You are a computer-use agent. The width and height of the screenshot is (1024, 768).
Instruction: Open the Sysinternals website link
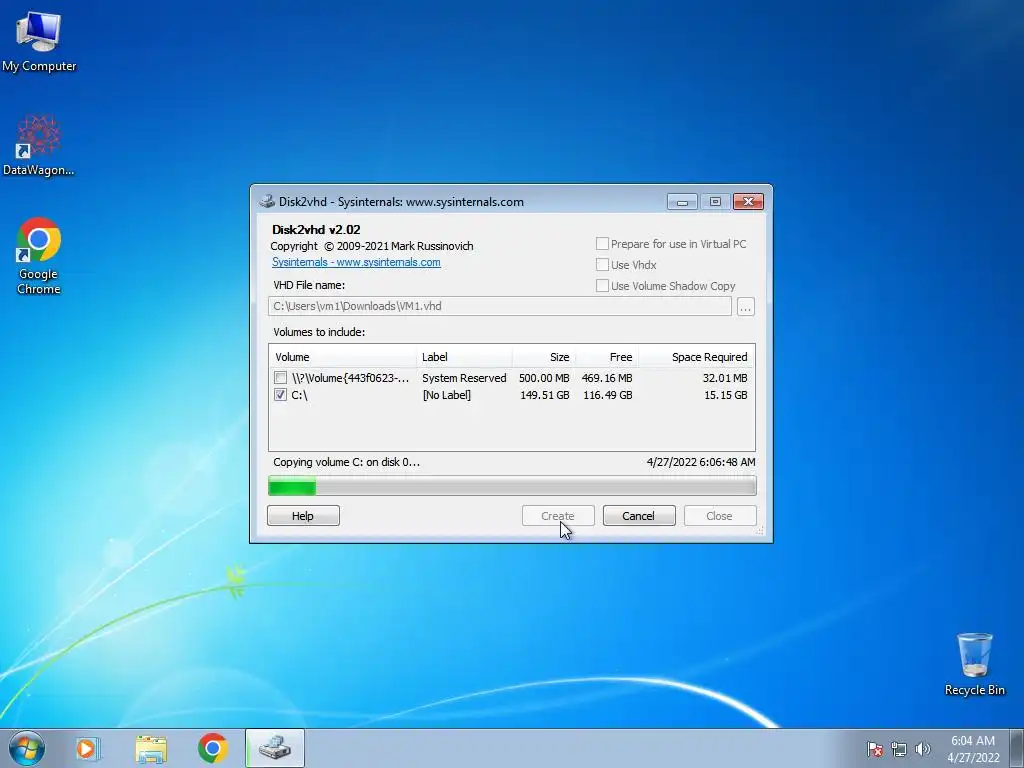(x=356, y=262)
